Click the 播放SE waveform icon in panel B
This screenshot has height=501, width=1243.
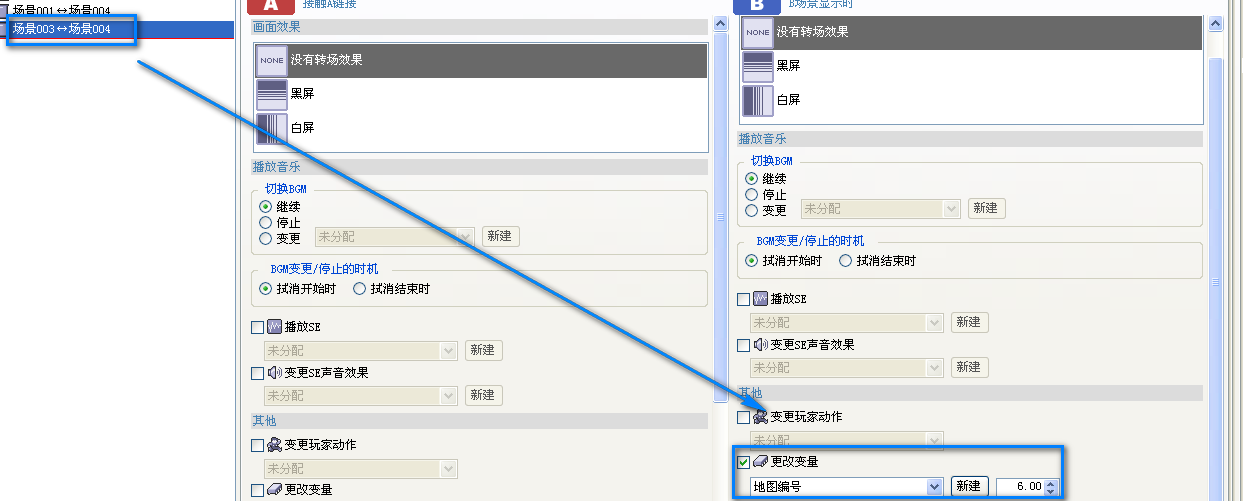[x=761, y=299]
